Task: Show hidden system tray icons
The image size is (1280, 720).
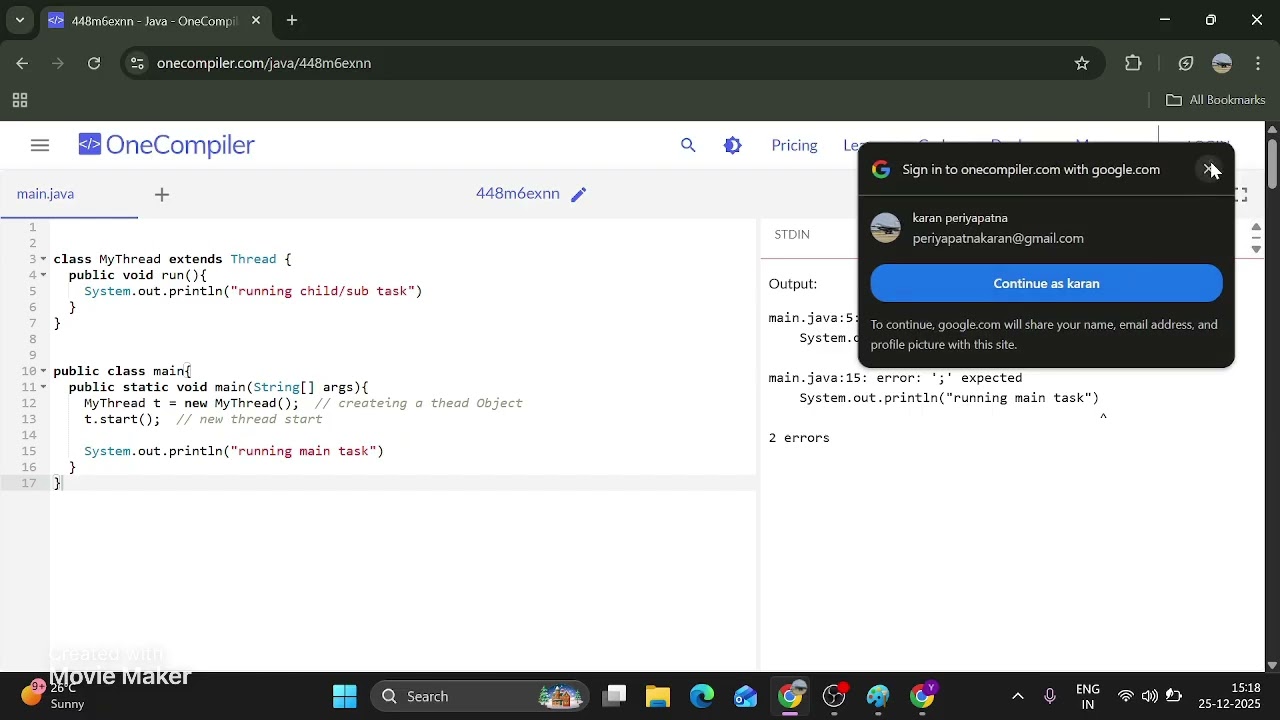Action: pos(1018,696)
